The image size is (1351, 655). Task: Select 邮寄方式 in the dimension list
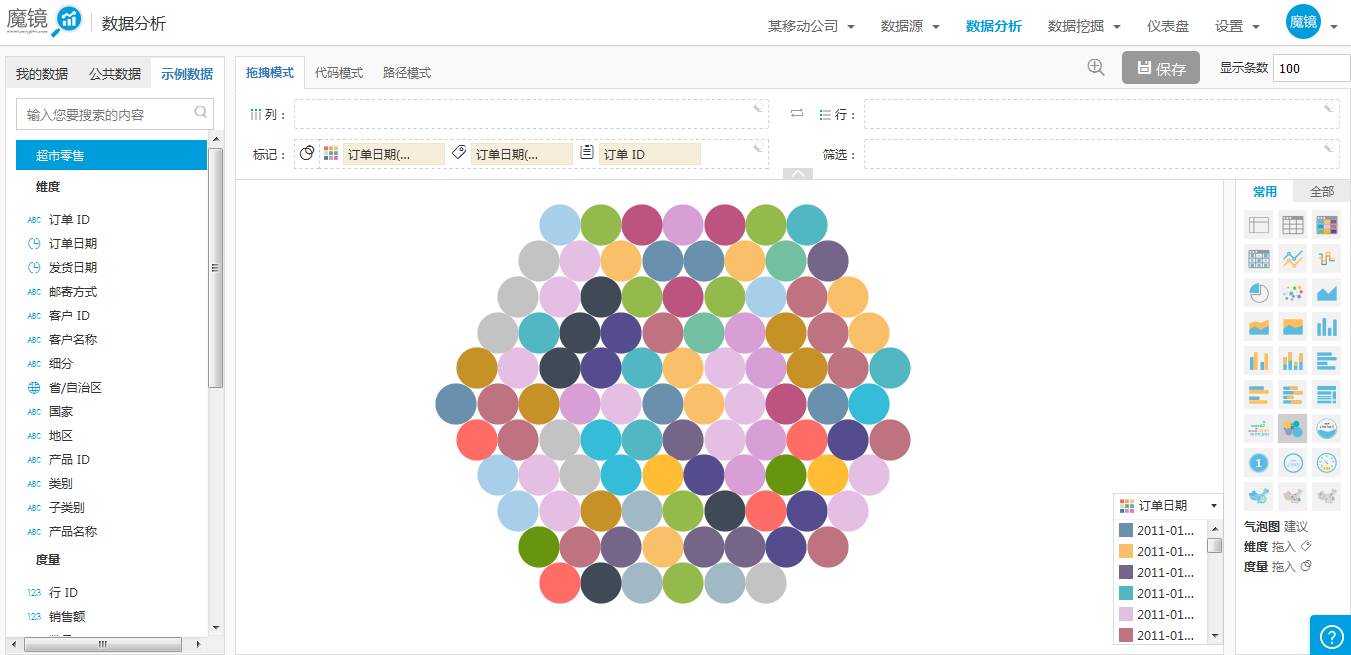[x=73, y=292]
